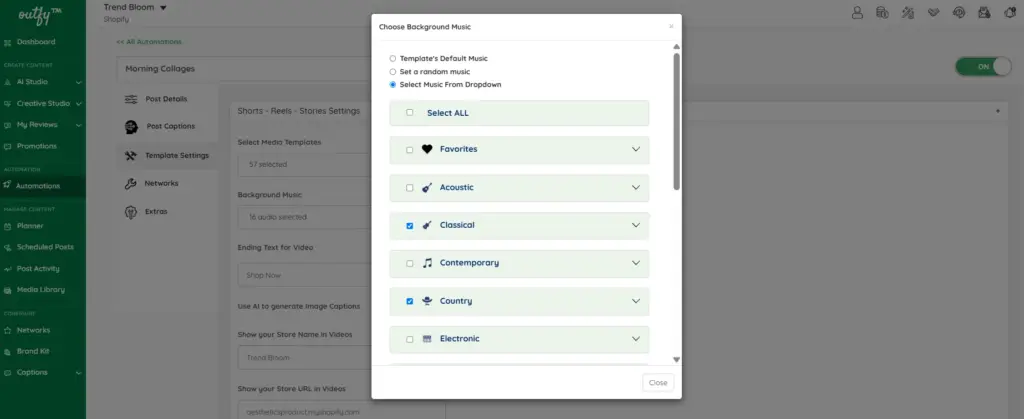
Task: Check the Select ALL checkbox
Action: 409,112
